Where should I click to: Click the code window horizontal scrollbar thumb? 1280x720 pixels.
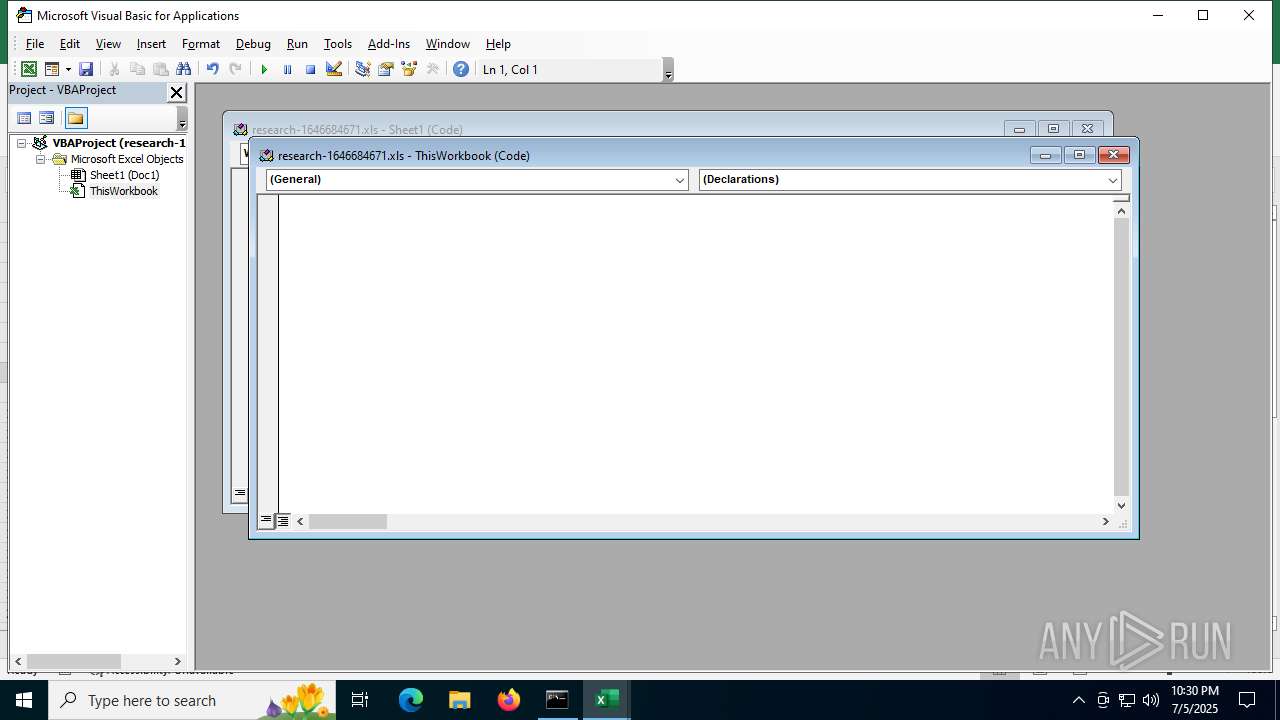point(347,521)
